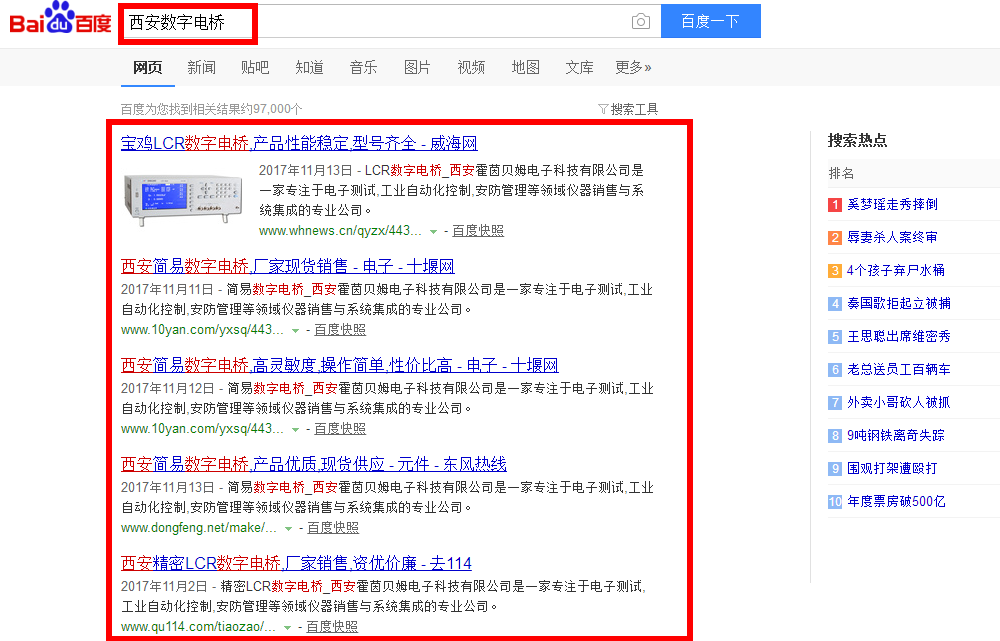This screenshot has width=1000, height=641.
Task: Expand arrow beside www.qu114.com URL
Action: coord(288,628)
